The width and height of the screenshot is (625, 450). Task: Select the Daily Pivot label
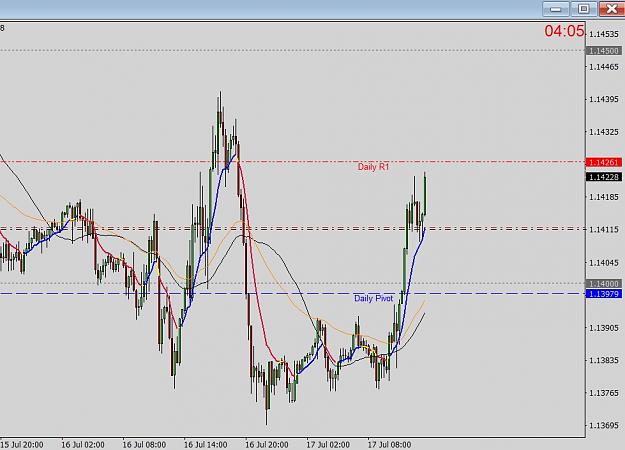373,298
